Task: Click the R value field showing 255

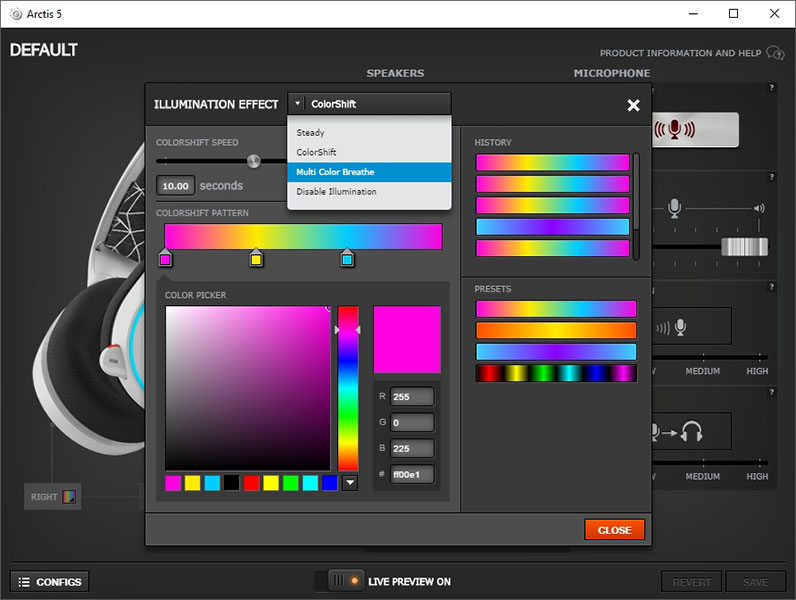Action: 412,396
